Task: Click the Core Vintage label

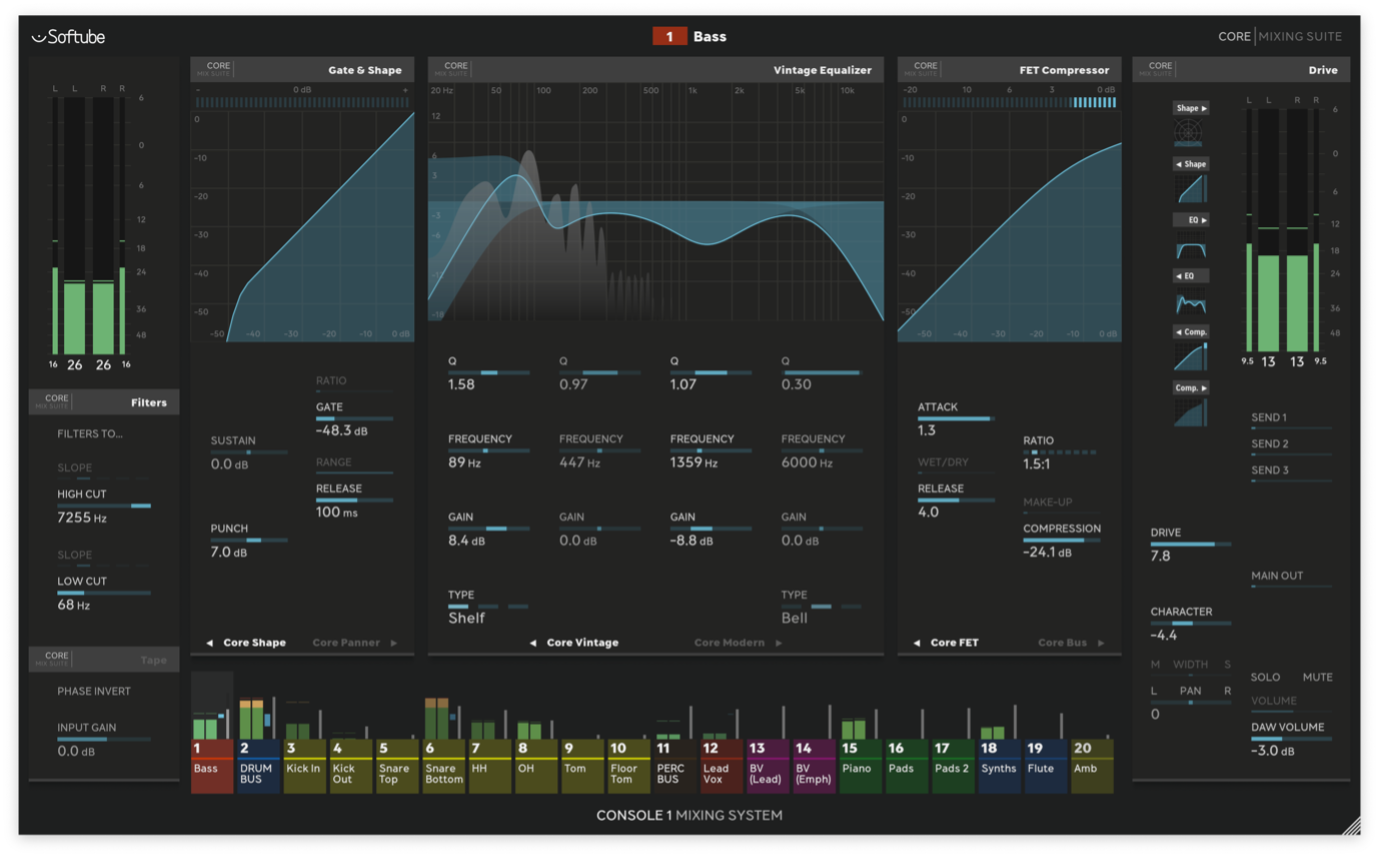Action: point(582,643)
